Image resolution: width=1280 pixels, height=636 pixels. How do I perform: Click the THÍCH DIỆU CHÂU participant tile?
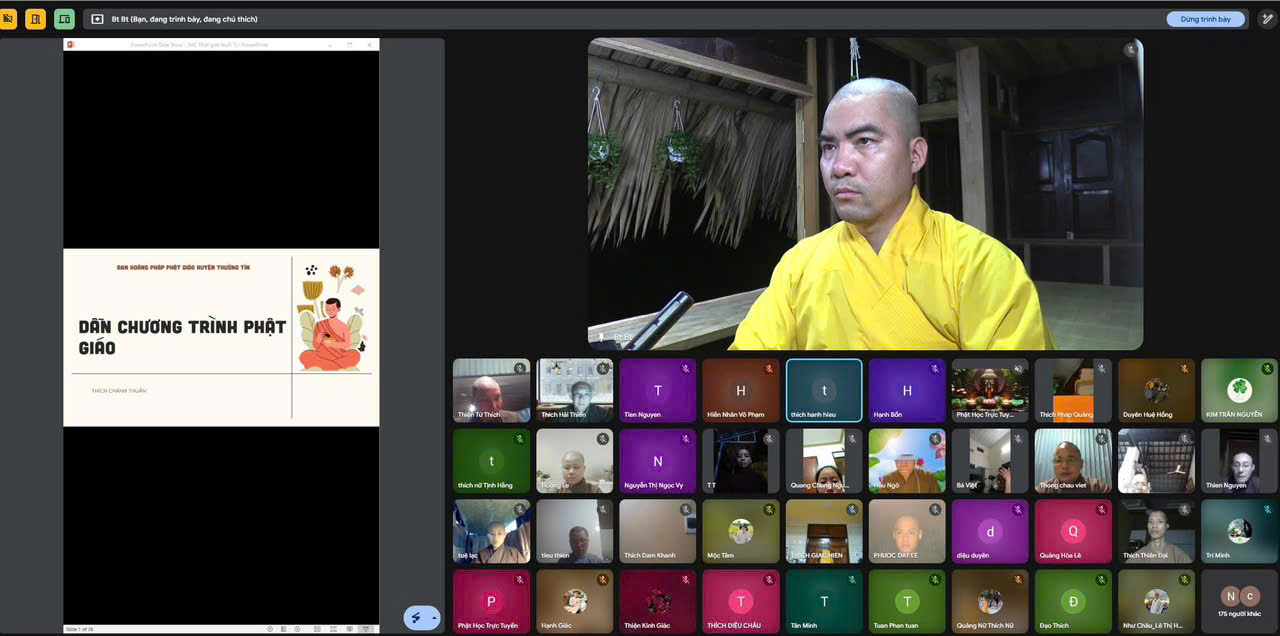coord(741,601)
